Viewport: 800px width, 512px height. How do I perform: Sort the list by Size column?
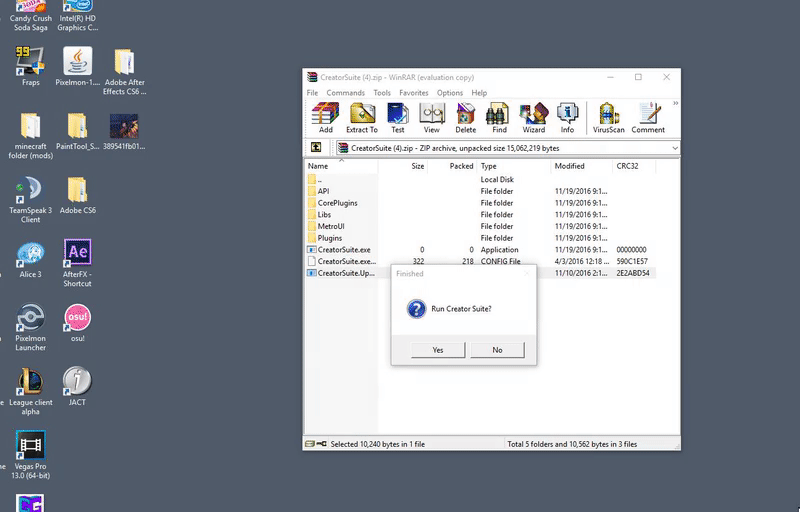403,166
